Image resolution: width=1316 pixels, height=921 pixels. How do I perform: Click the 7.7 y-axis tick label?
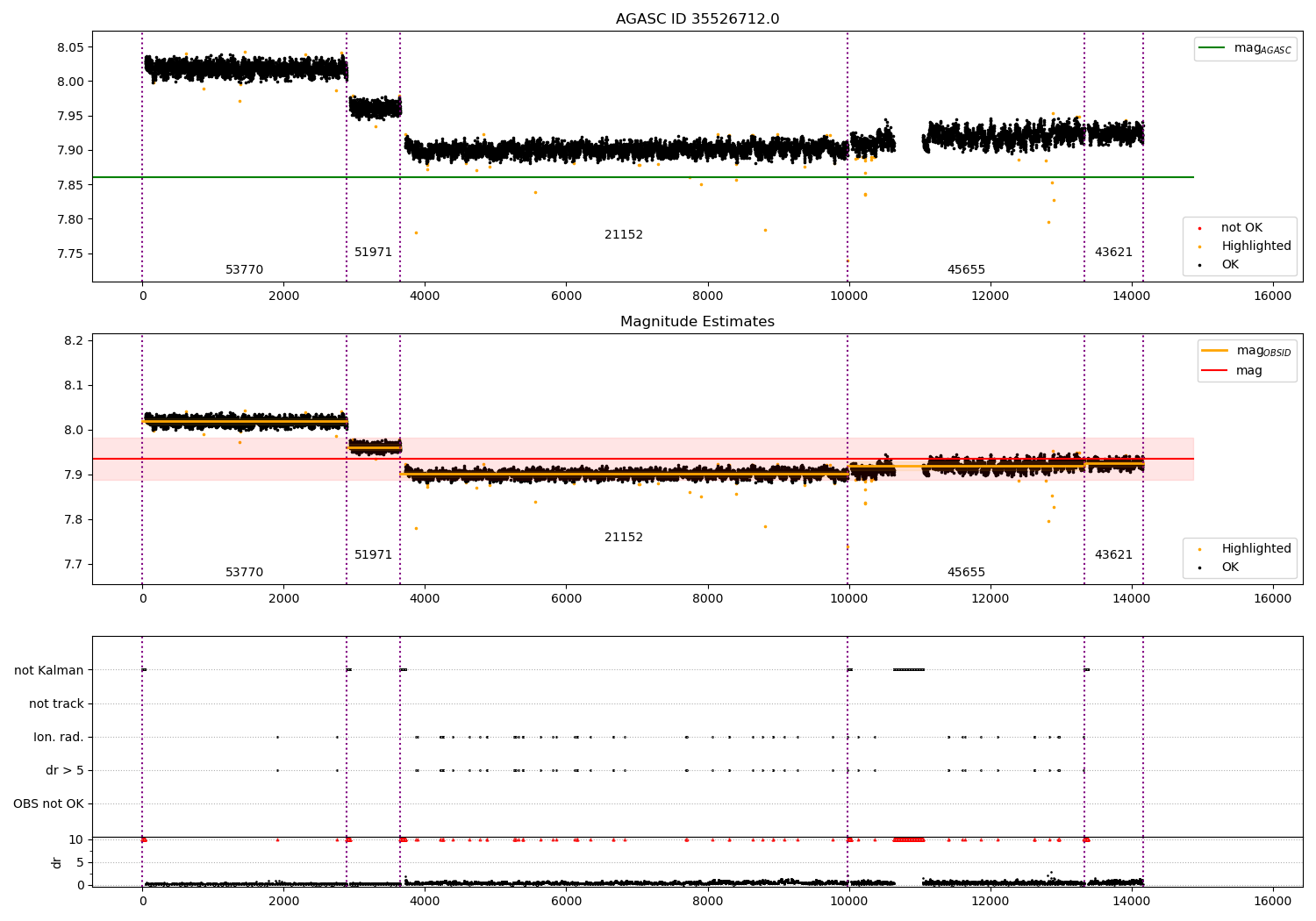74,564
